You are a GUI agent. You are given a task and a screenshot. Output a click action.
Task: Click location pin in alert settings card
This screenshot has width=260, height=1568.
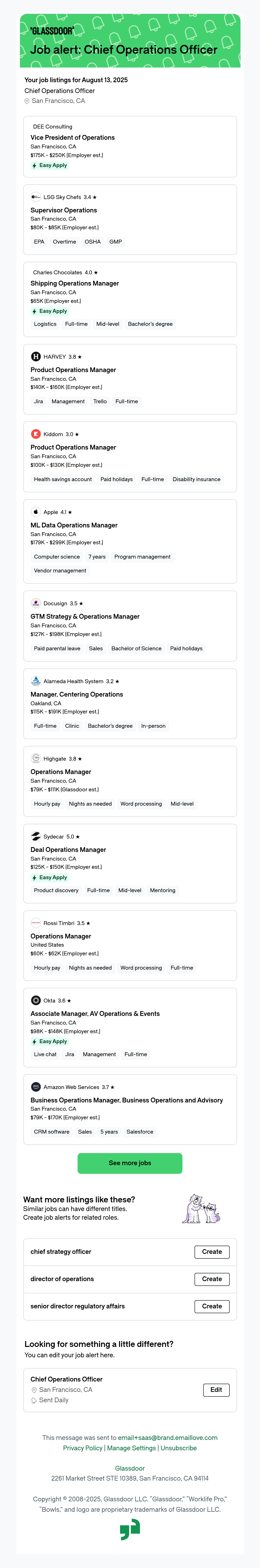[34, 1390]
